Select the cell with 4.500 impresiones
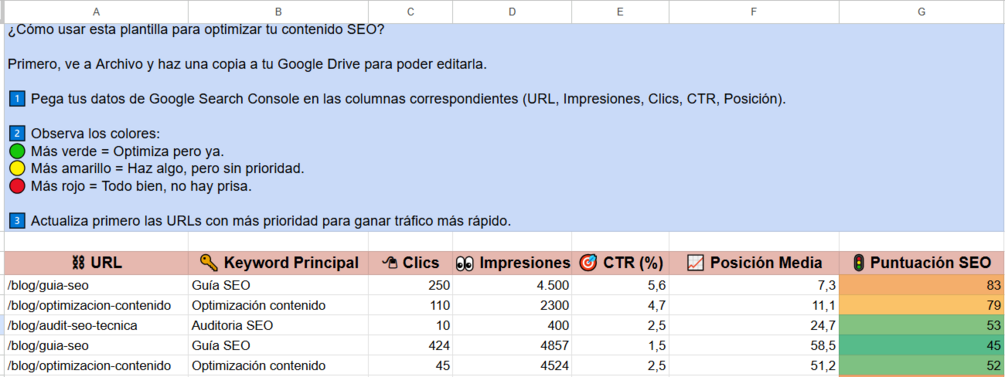Viewport: 1005px width, 377px height. (x=512, y=285)
